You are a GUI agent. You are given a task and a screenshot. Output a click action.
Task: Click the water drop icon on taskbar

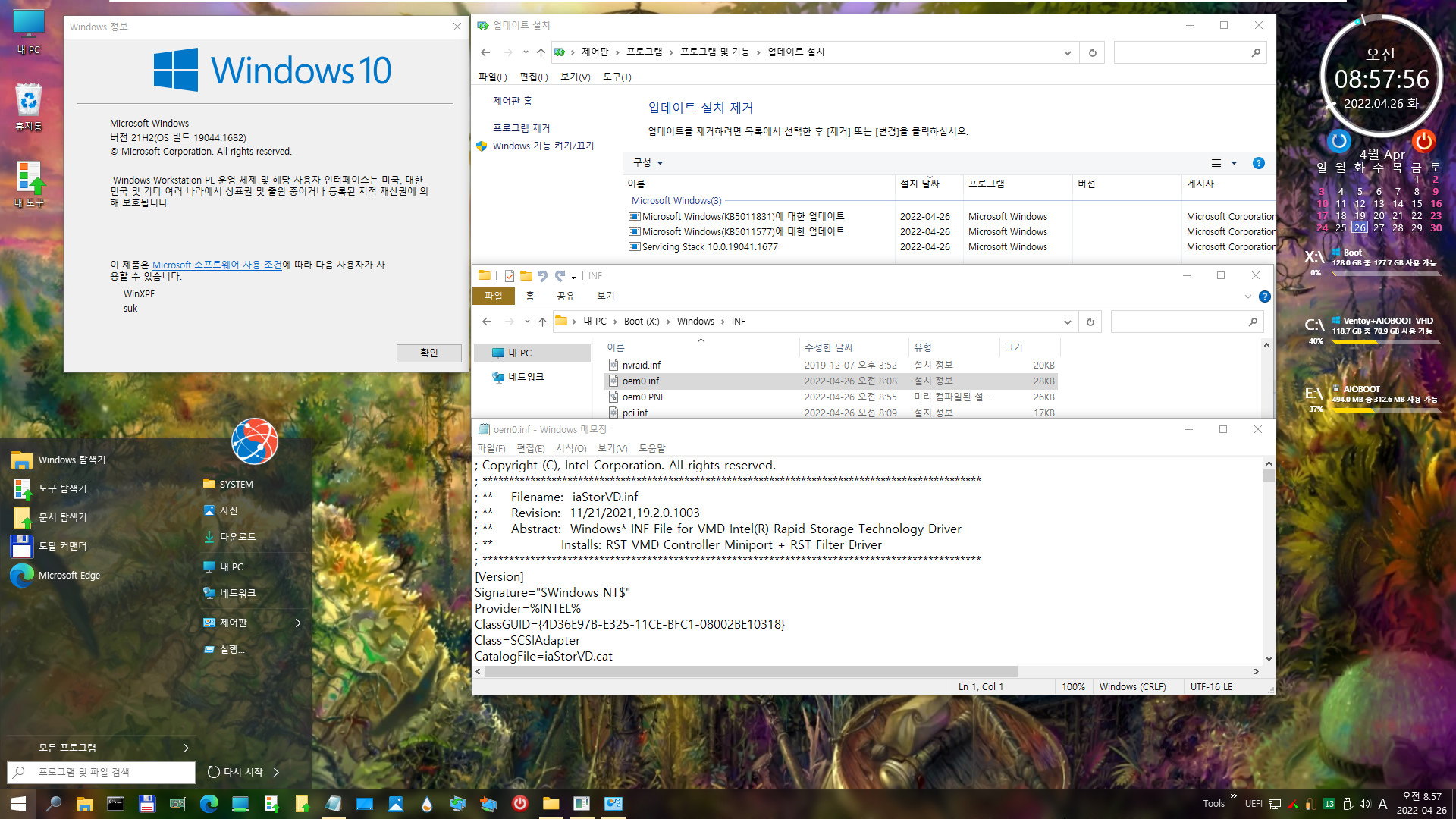(426, 803)
